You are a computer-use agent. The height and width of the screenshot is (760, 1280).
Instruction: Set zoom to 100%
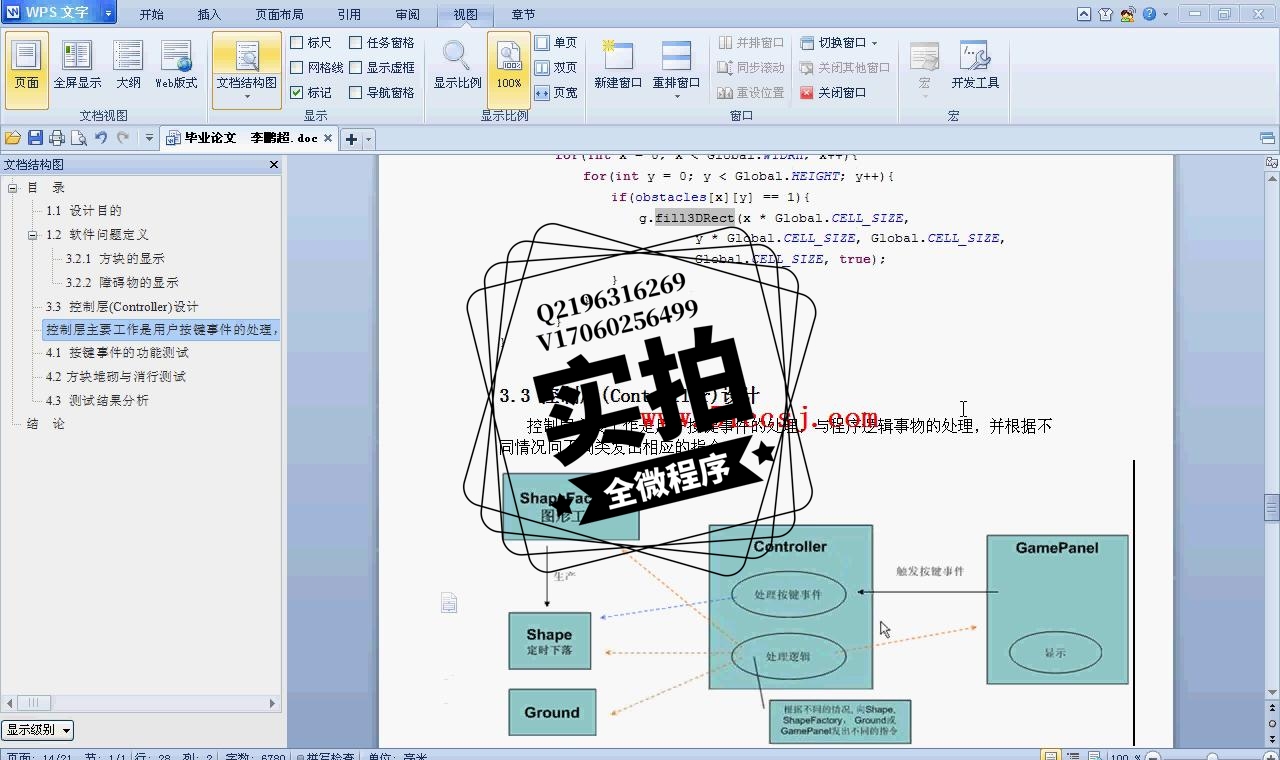(509, 68)
